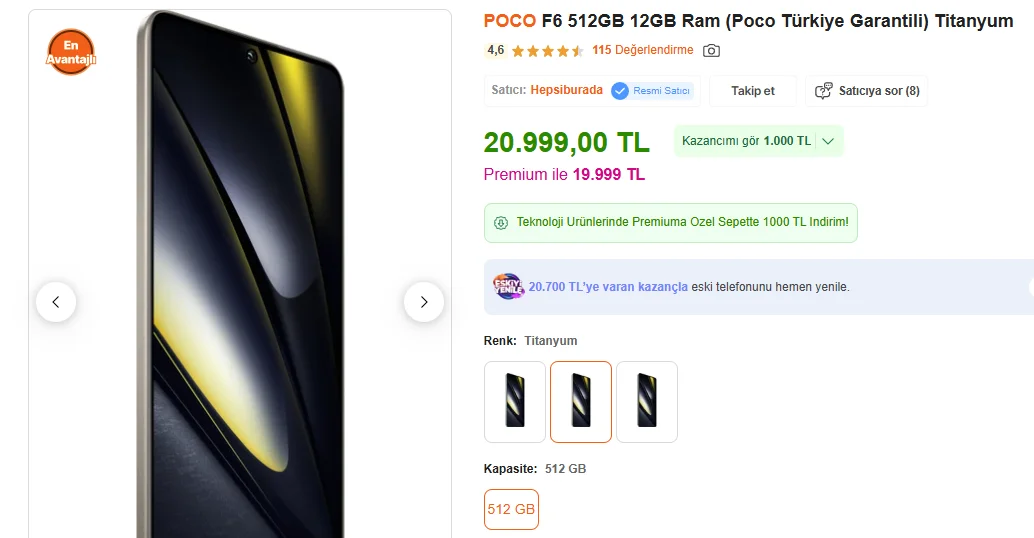Click the Eskiyi Yenile round logo
Viewport: 1034px width, 538px height.
508,287
